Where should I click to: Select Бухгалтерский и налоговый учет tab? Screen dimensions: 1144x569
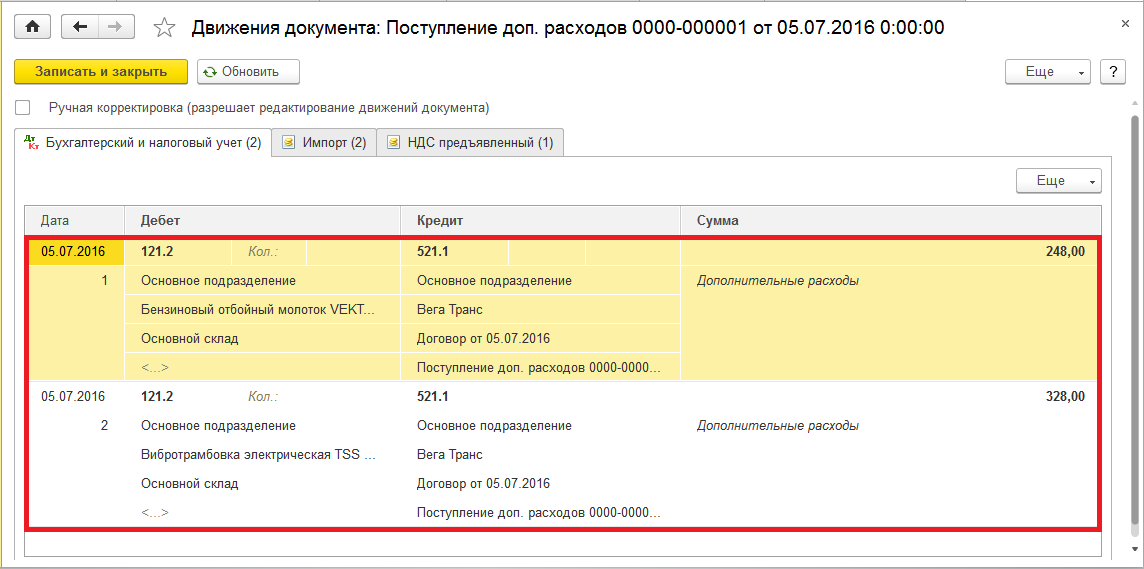pyautogui.click(x=143, y=143)
